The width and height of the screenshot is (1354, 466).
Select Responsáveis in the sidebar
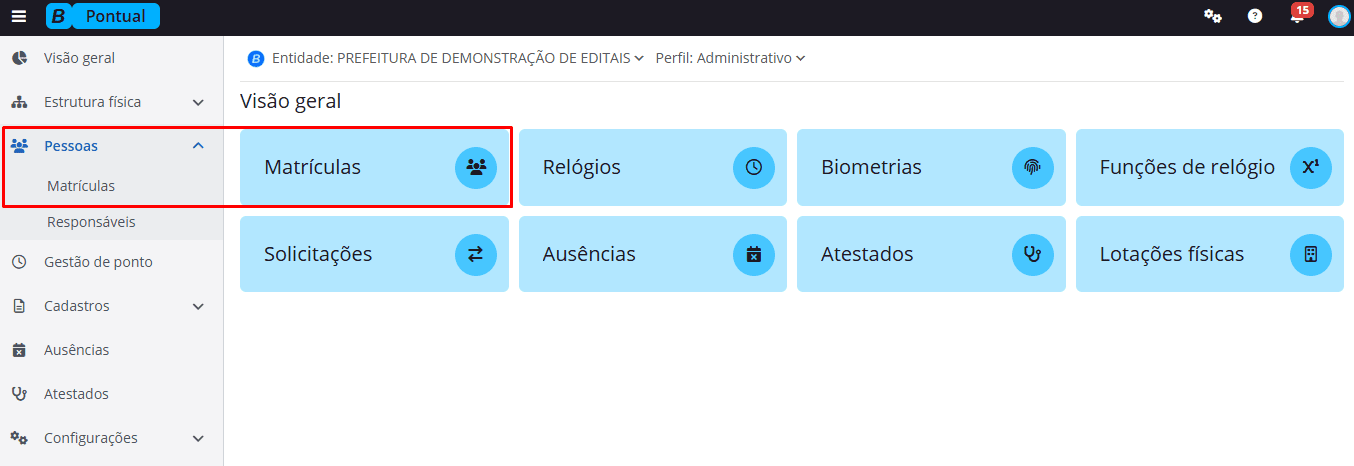coord(91,222)
